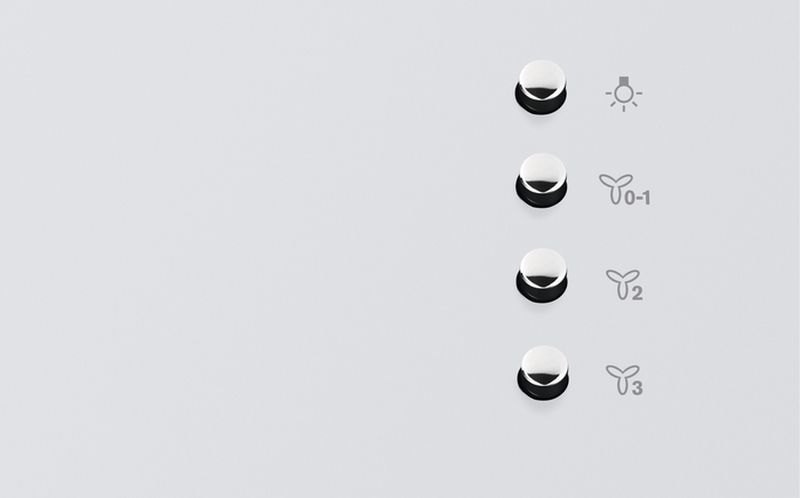Push the chrome light button
Viewport: 800px width, 498px height.
click(x=540, y=87)
